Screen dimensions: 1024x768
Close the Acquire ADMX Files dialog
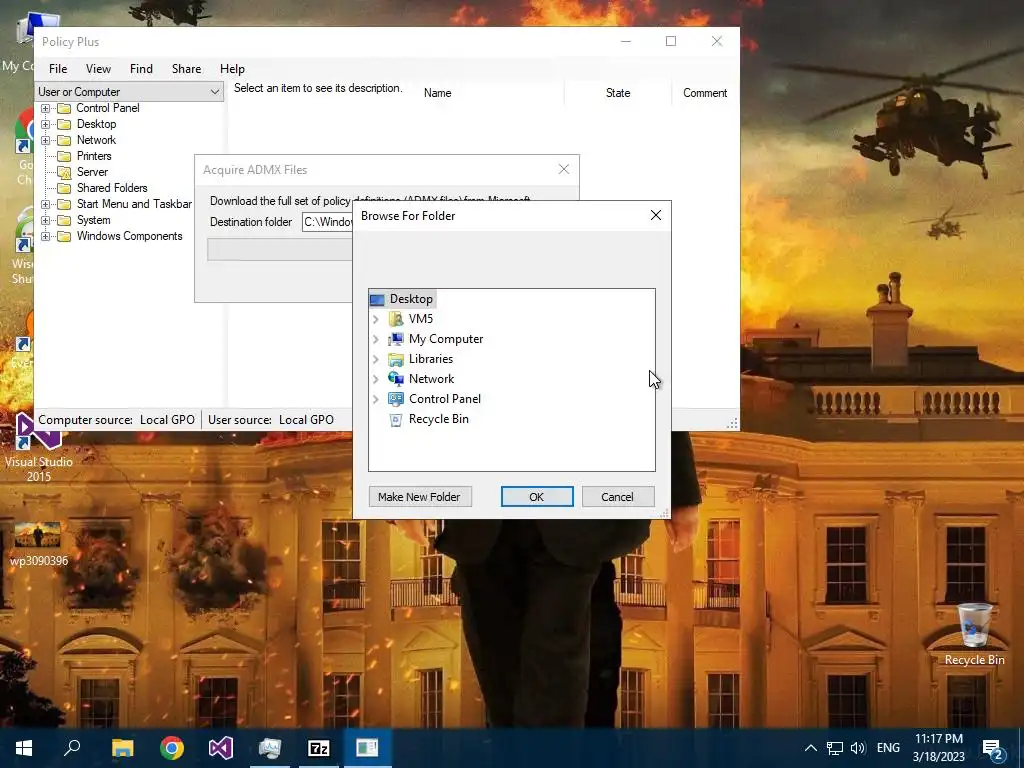pos(564,169)
